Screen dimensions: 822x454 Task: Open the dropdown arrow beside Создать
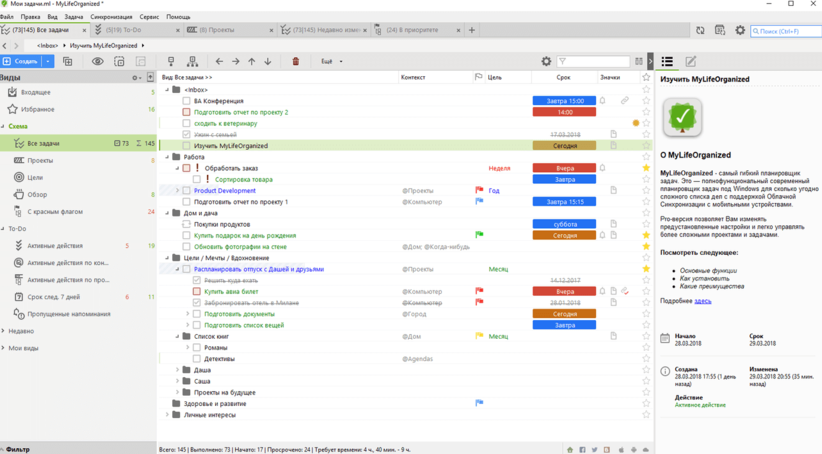48,61
